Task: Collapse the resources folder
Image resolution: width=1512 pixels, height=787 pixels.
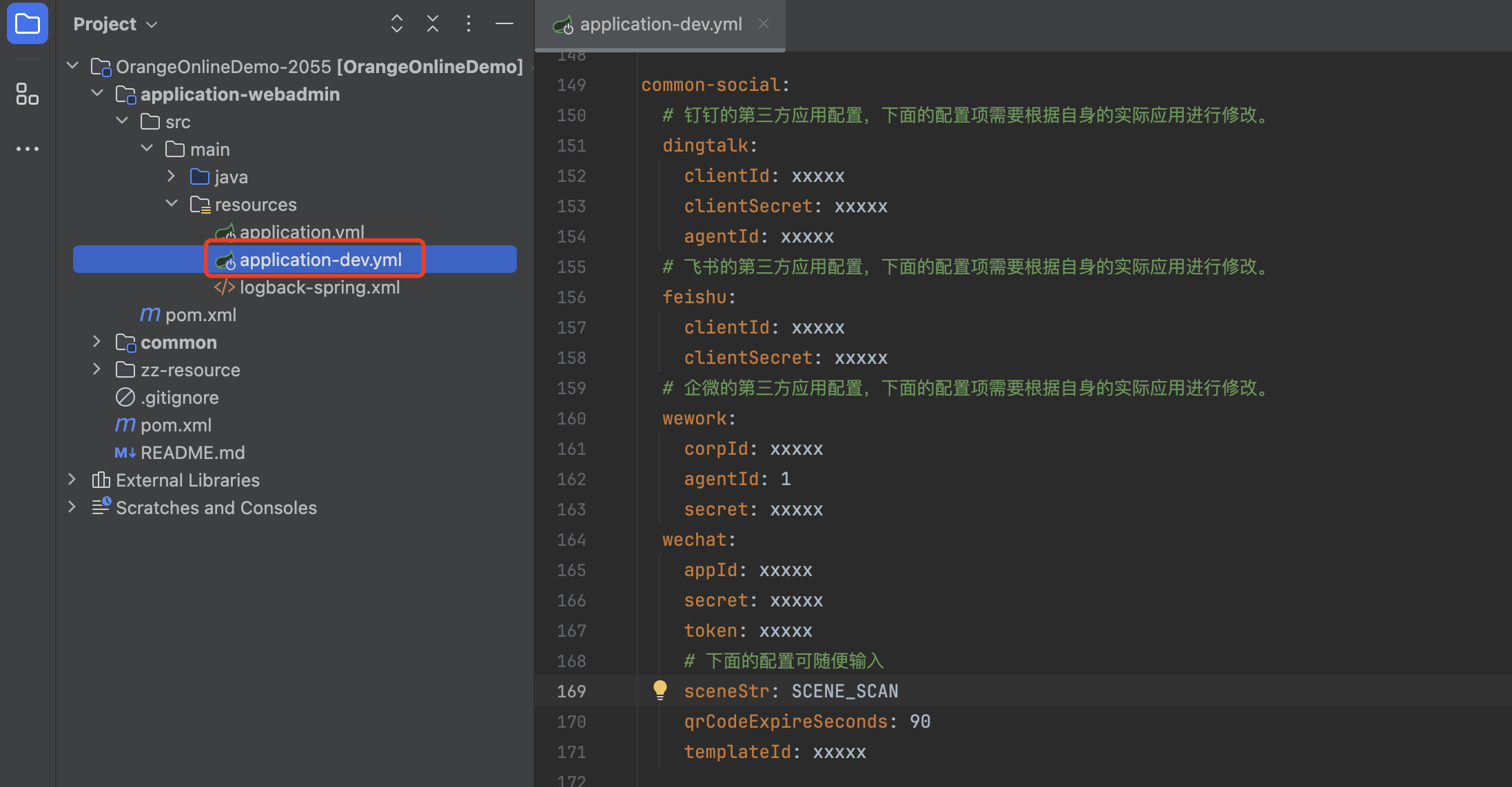Action: coord(172,204)
